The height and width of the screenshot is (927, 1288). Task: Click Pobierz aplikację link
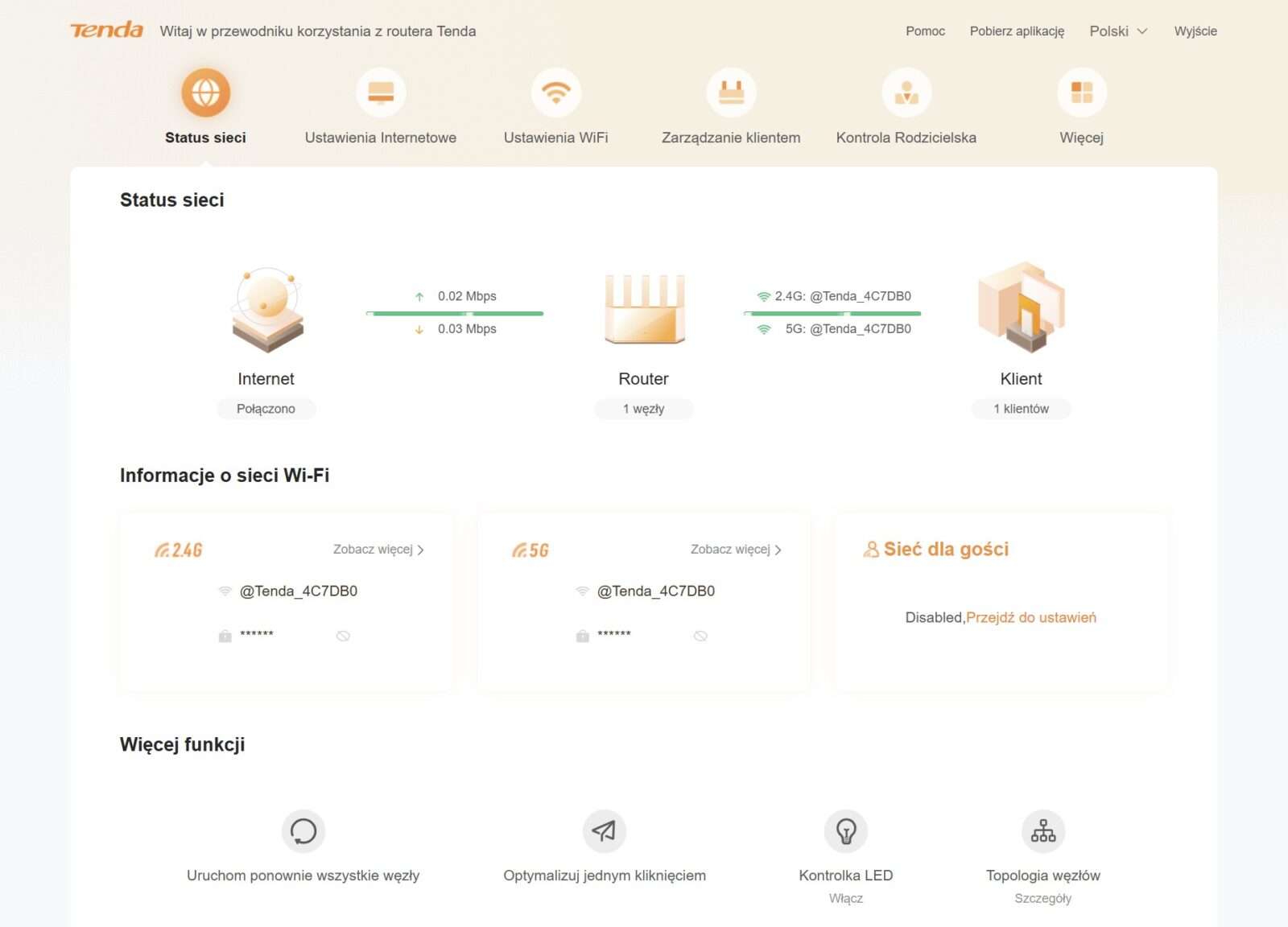point(1017,31)
